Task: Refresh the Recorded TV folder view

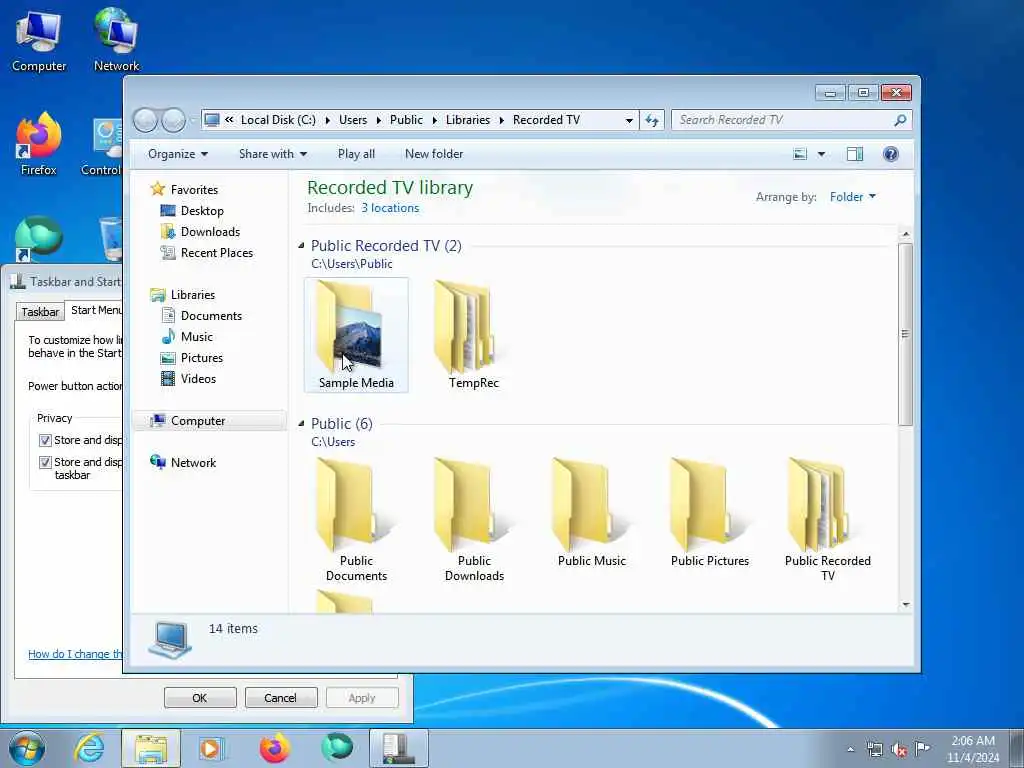Action: tap(652, 120)
